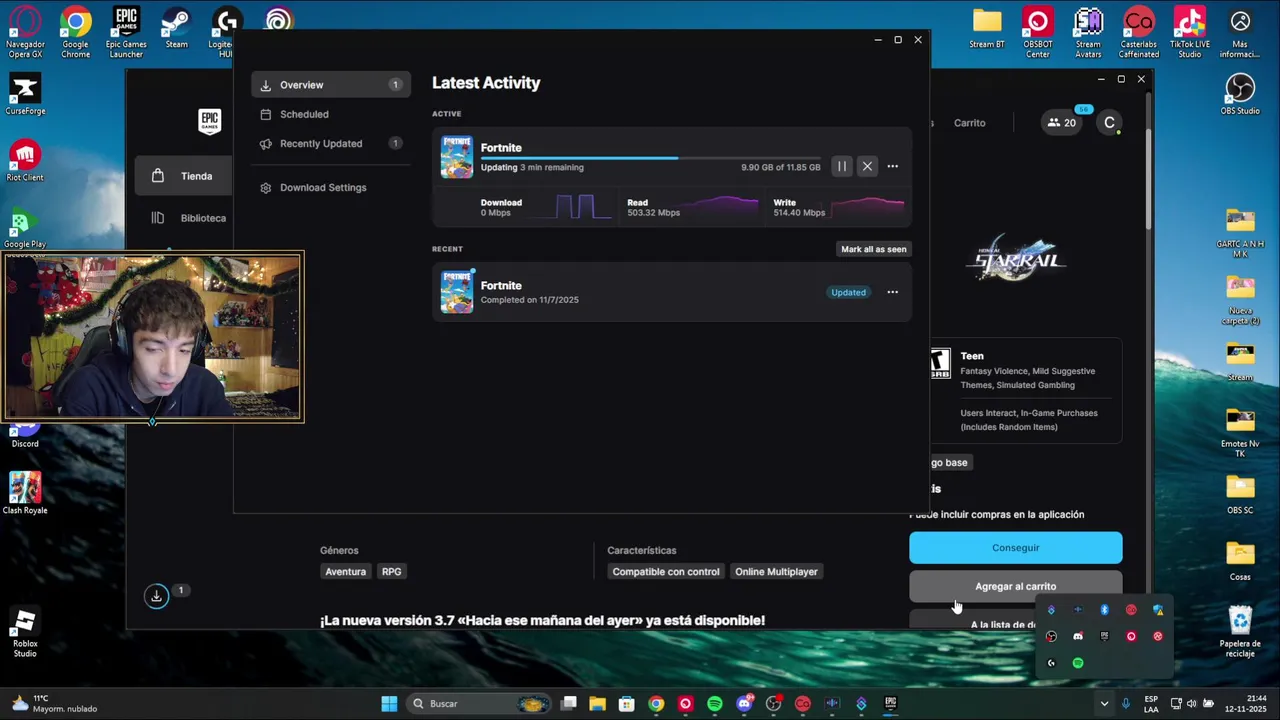
Task: Open Papelera de reciclaje on desktop
Action: pyautogui.click(x=1240, y=632)
